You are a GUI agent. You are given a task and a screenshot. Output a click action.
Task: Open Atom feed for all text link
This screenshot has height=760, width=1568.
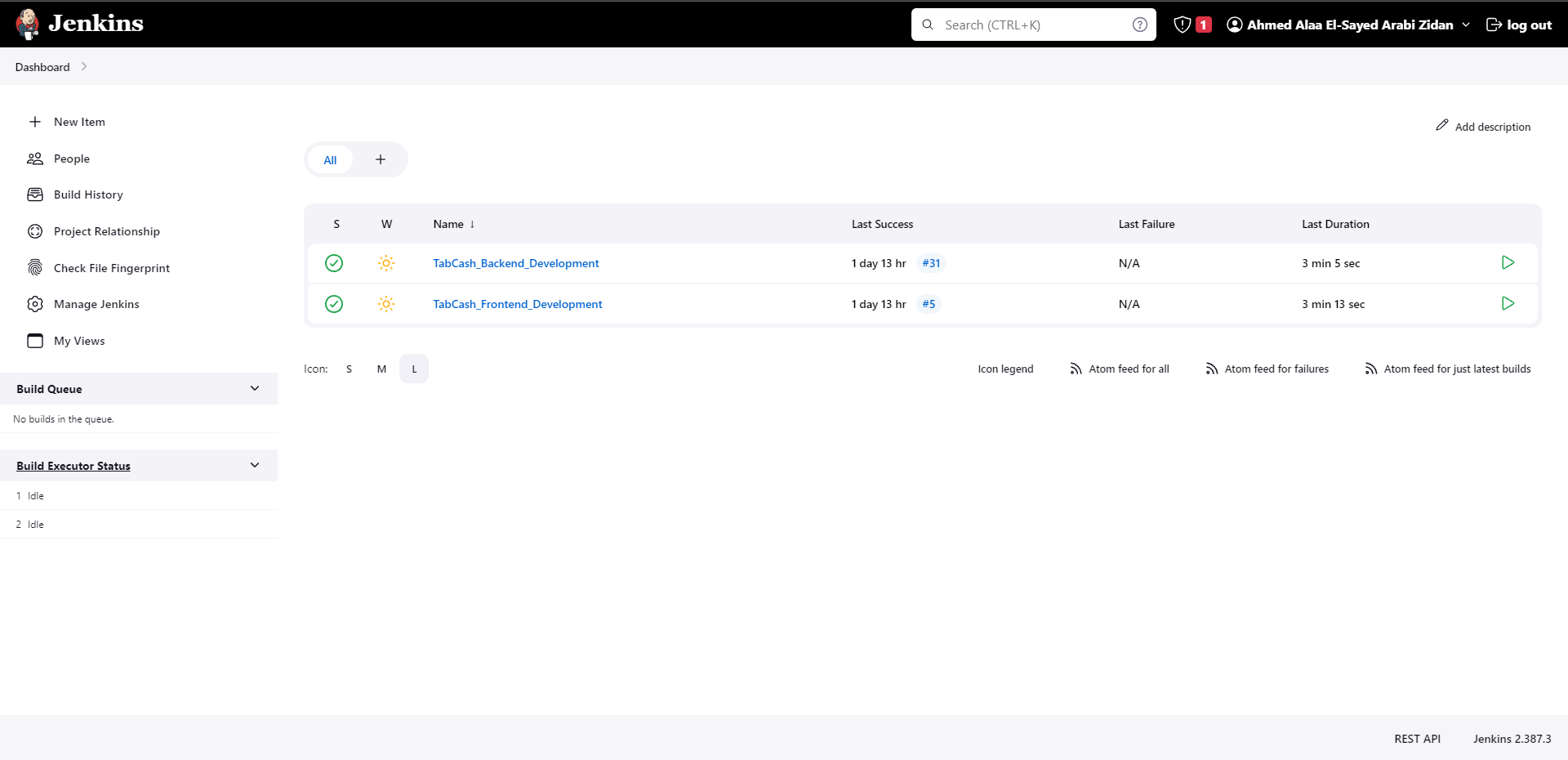pyautogui.click(x=1129, y=369)
